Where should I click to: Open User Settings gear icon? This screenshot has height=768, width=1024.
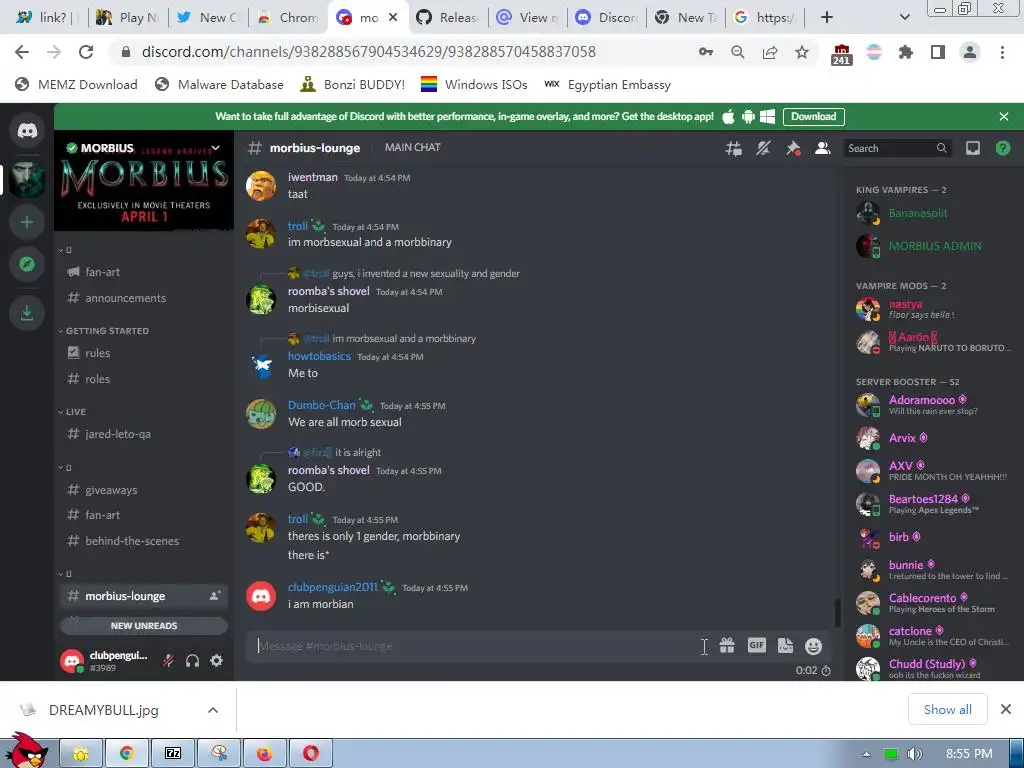[216, 661]
